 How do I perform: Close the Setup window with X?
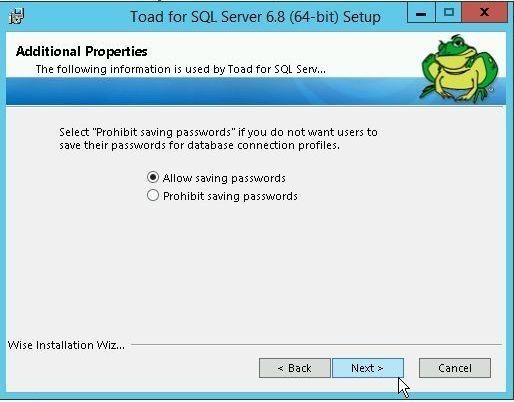[485, 13]
